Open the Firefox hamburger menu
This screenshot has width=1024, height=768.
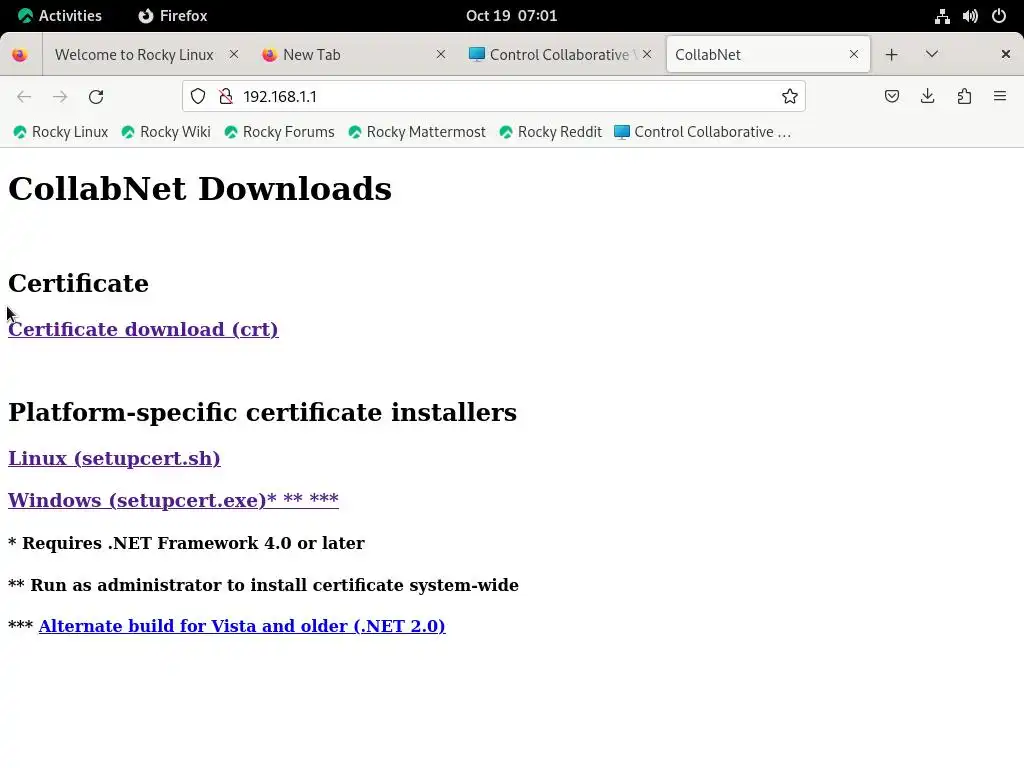coord(1000,97)
